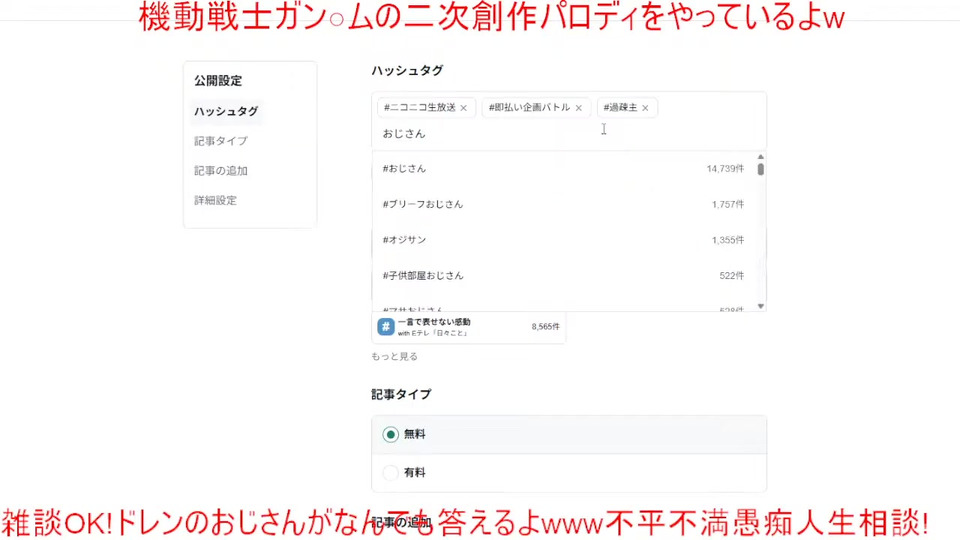This screenshot has height=540, width=960.
Task: Open 公開設定 in the sidebar
Action: pyautogui.click(x=218, y=80)
